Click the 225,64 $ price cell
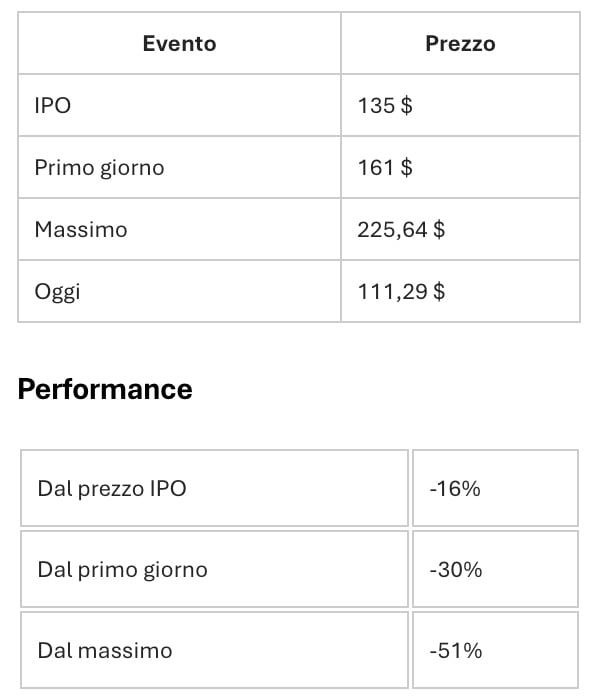 460,229
